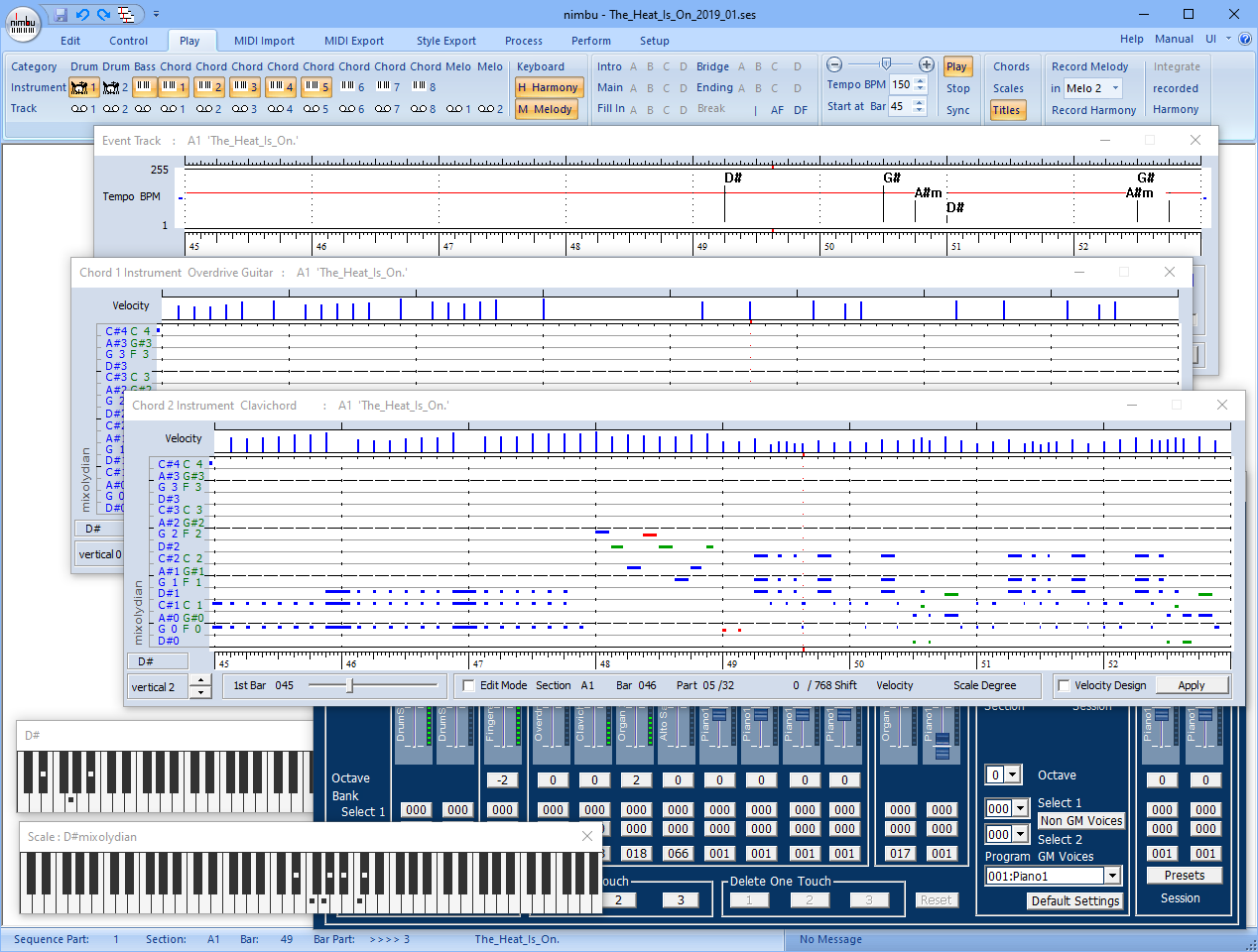Open the Chord 6 track tape icon
The image size is (1258, 952).
click(352, 109)
